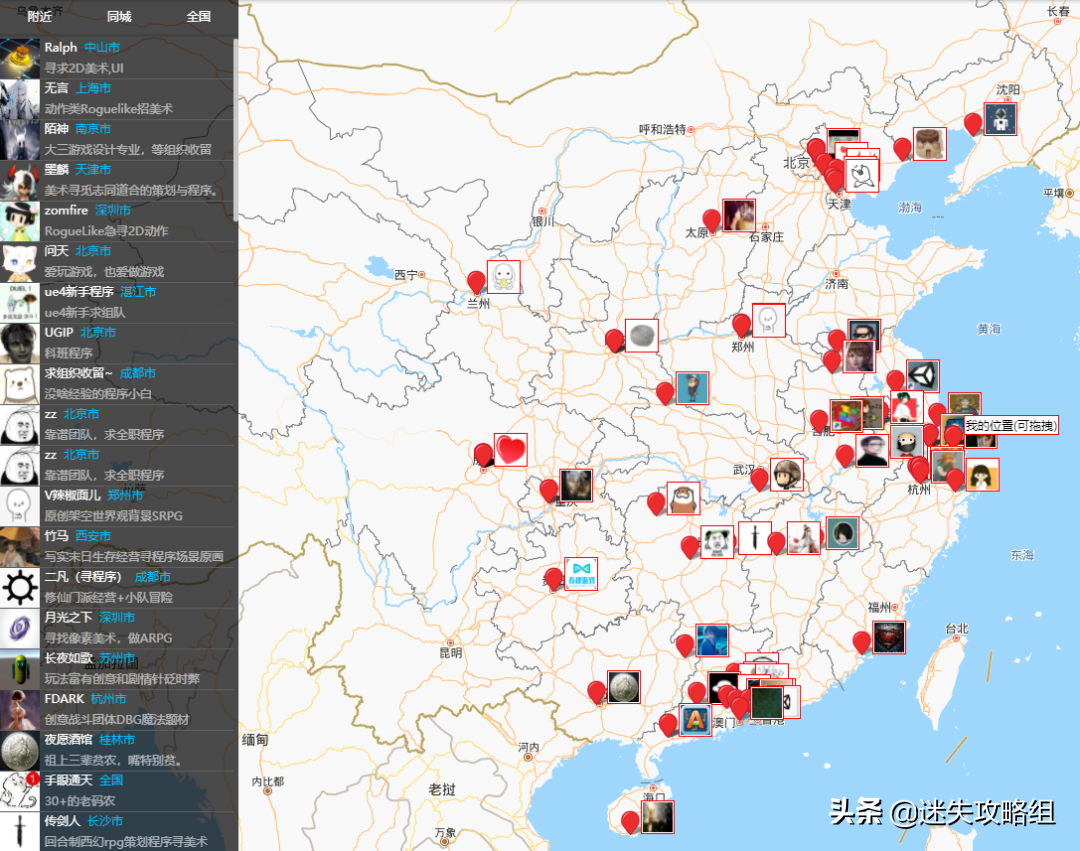Switch to the 同城 tab
The height and width of the screenshot is (851, 1080).
pos(119,17)
